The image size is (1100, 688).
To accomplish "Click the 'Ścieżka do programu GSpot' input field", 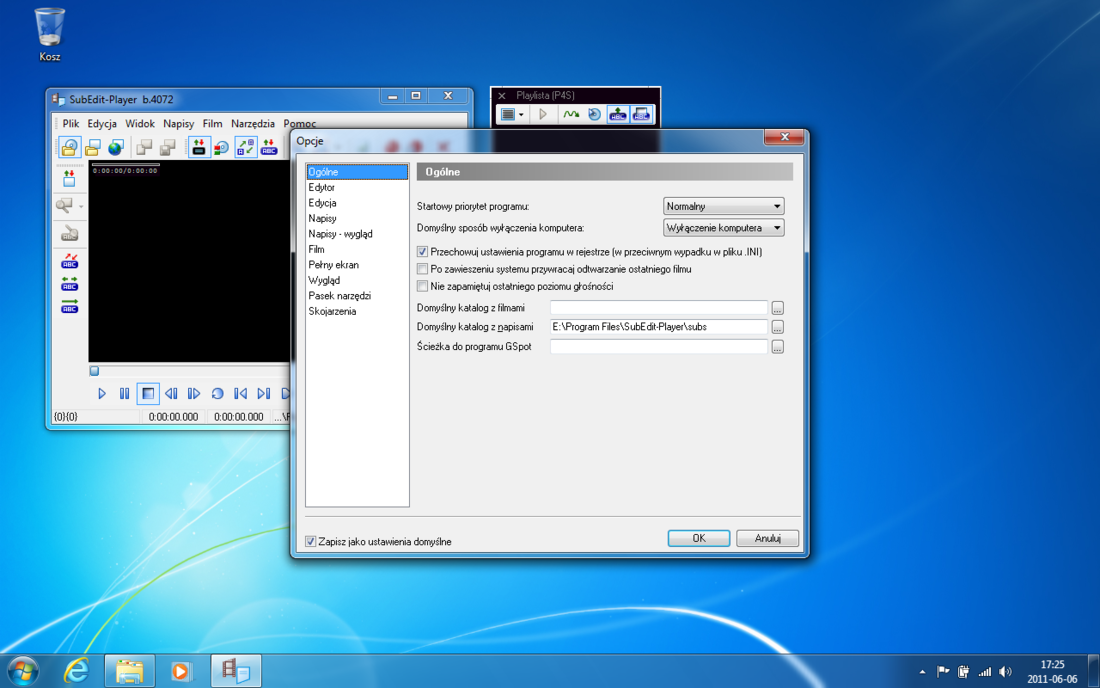I will click(x=659, y=346).
